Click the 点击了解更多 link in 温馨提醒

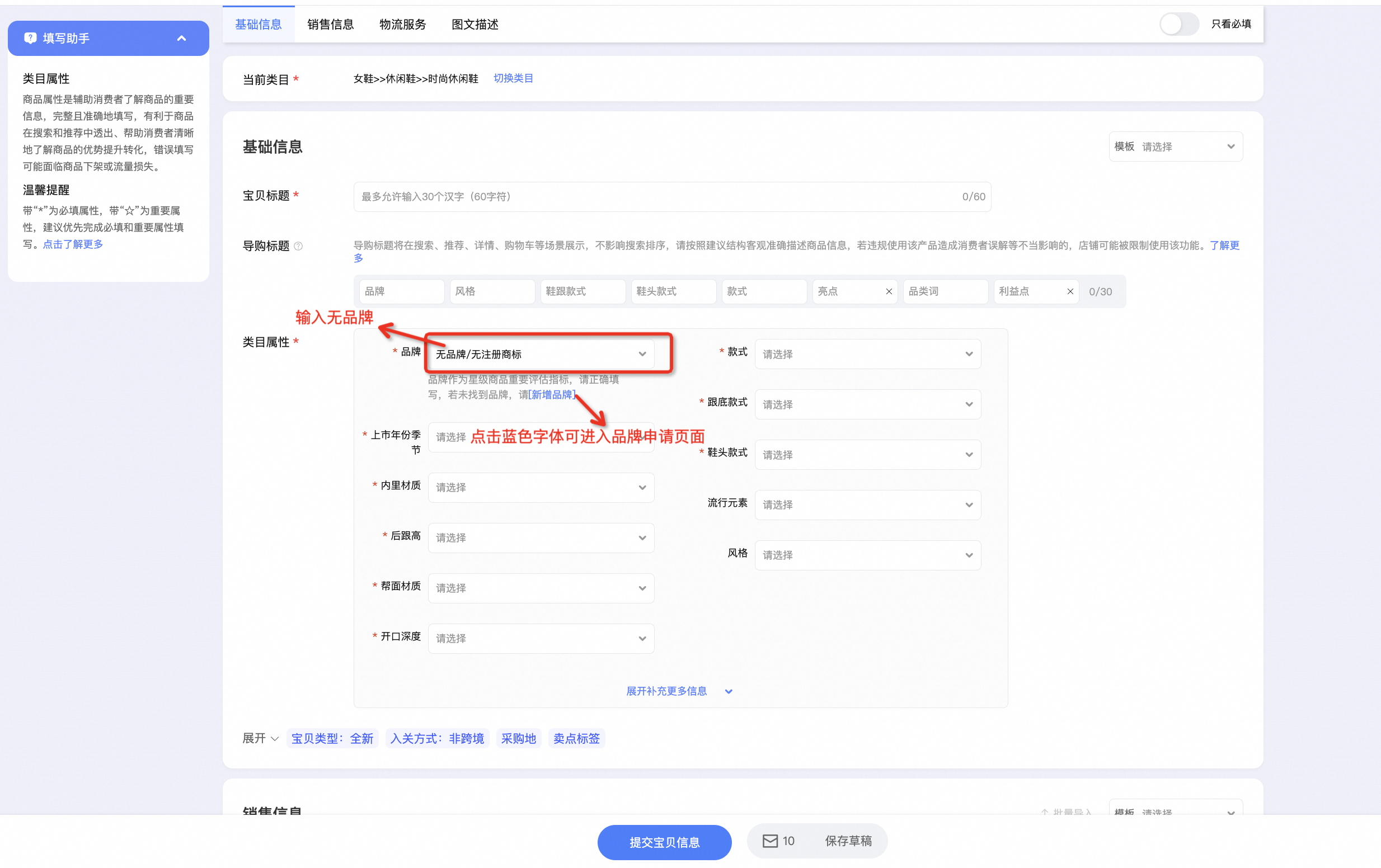click(x=73, y=244)
